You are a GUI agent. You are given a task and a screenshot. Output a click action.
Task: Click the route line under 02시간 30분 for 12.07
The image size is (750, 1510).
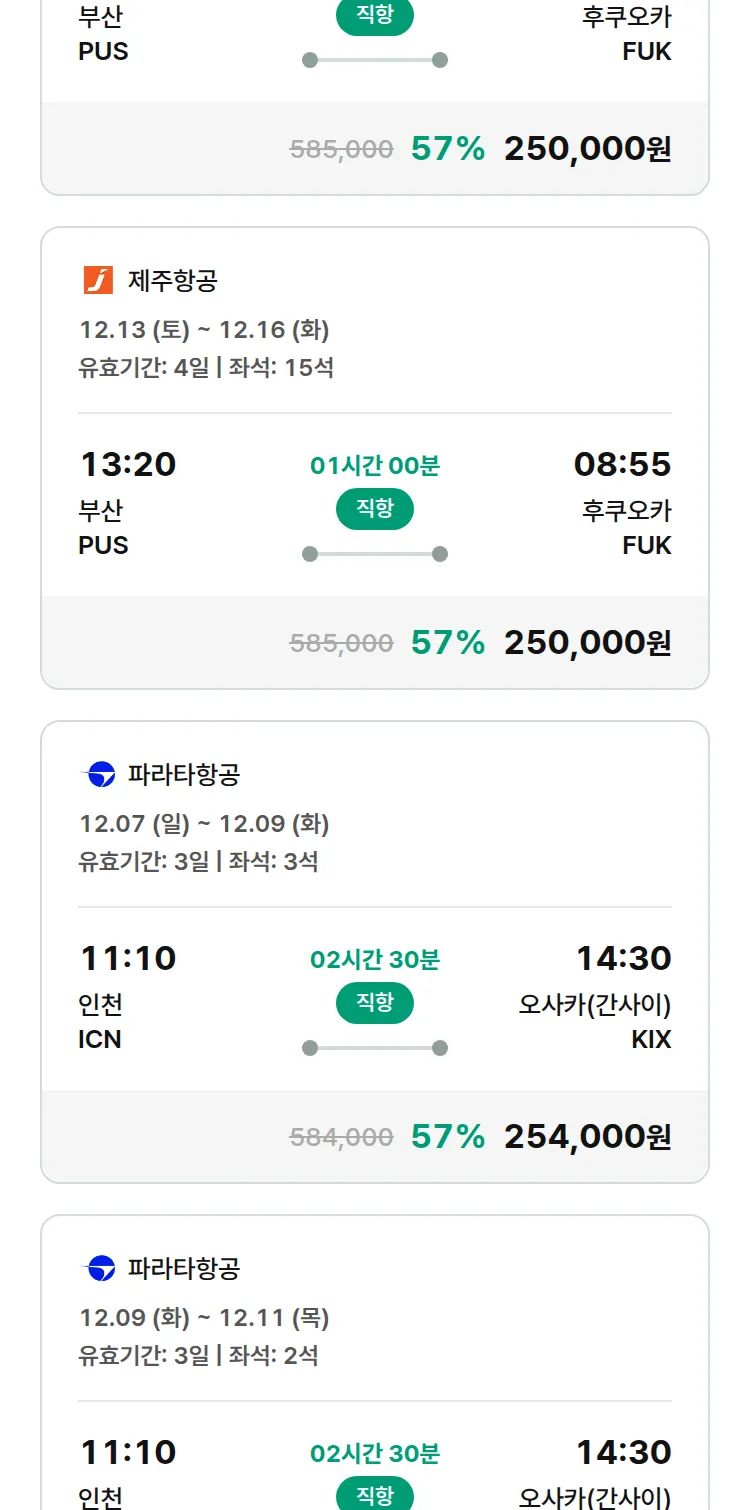click(375, 1048)
